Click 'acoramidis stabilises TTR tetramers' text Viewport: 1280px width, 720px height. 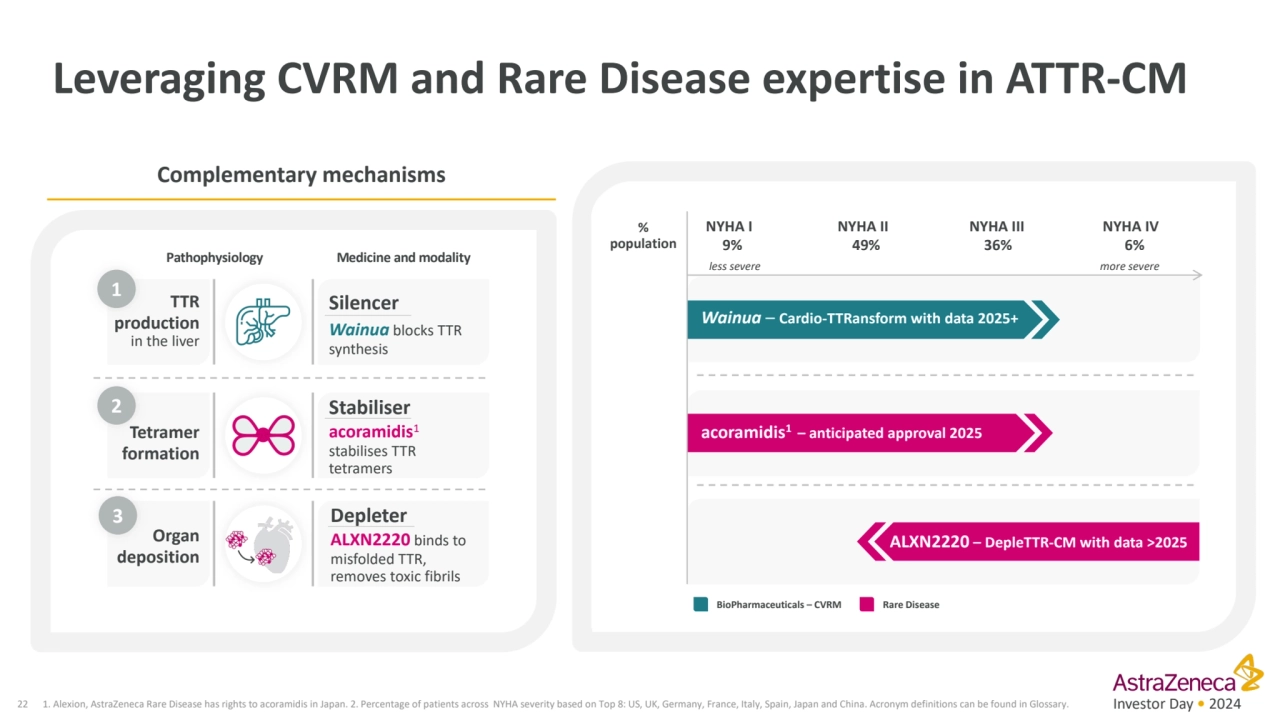pyautogui.click(x=374, y=449)
